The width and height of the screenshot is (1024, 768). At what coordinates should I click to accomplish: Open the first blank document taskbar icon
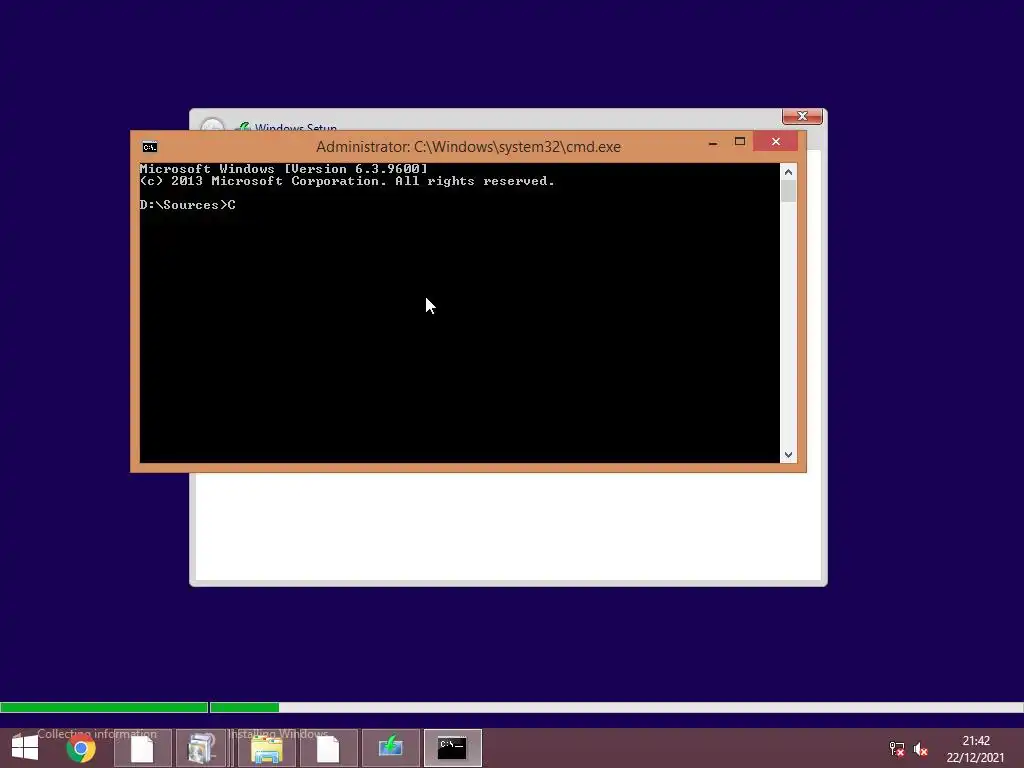pos(142,748)
